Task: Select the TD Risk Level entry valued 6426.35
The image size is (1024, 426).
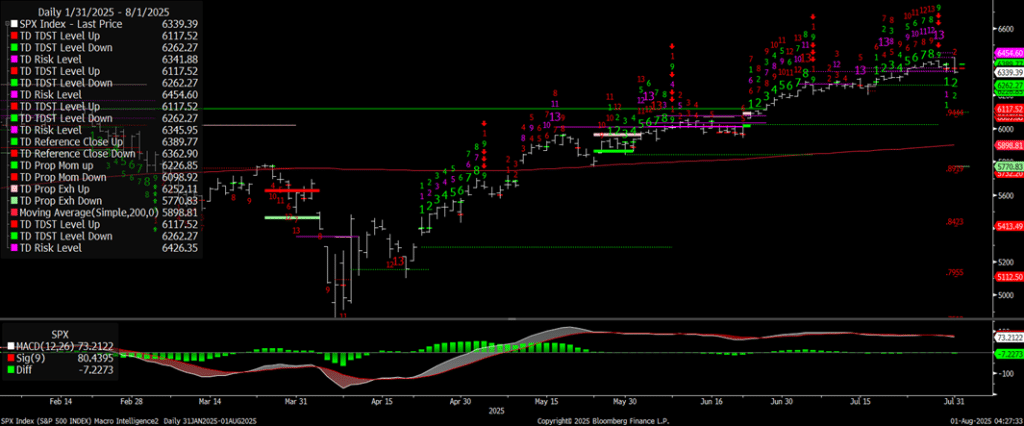Action: 60,247
